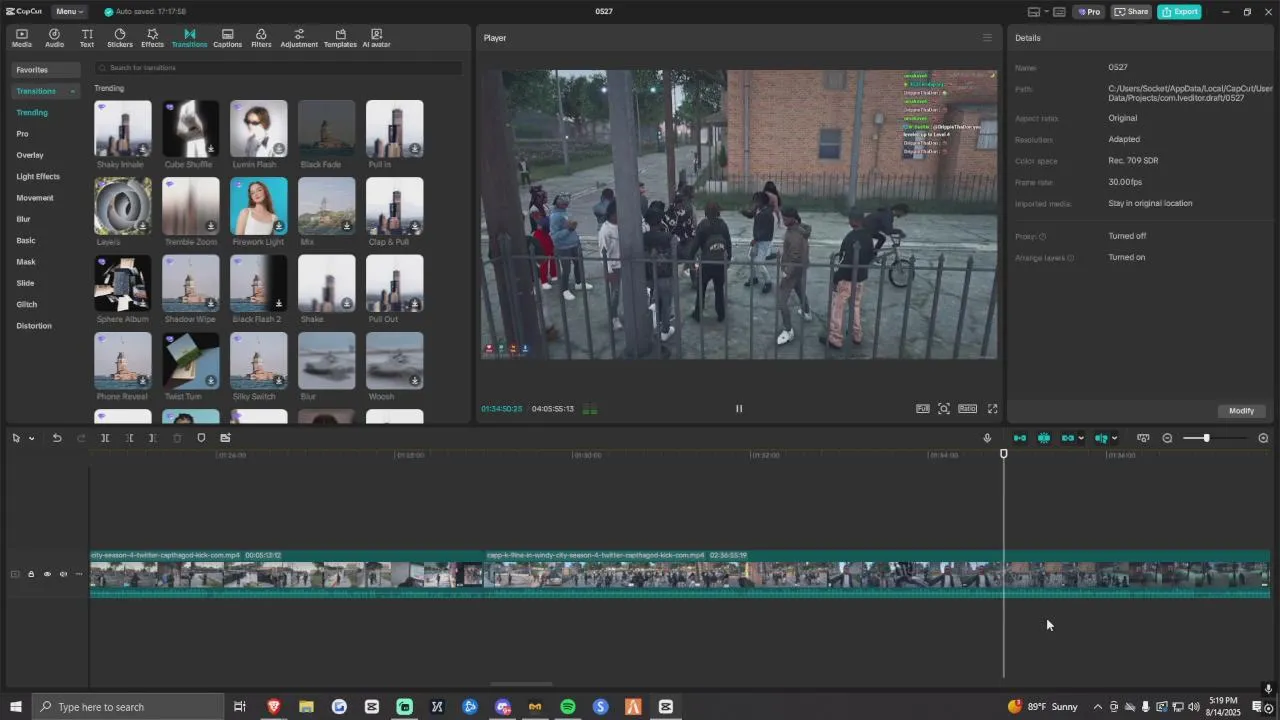Select the Glitch transitions category
This screenshot has height=720, width=1280.
(27, 304)
